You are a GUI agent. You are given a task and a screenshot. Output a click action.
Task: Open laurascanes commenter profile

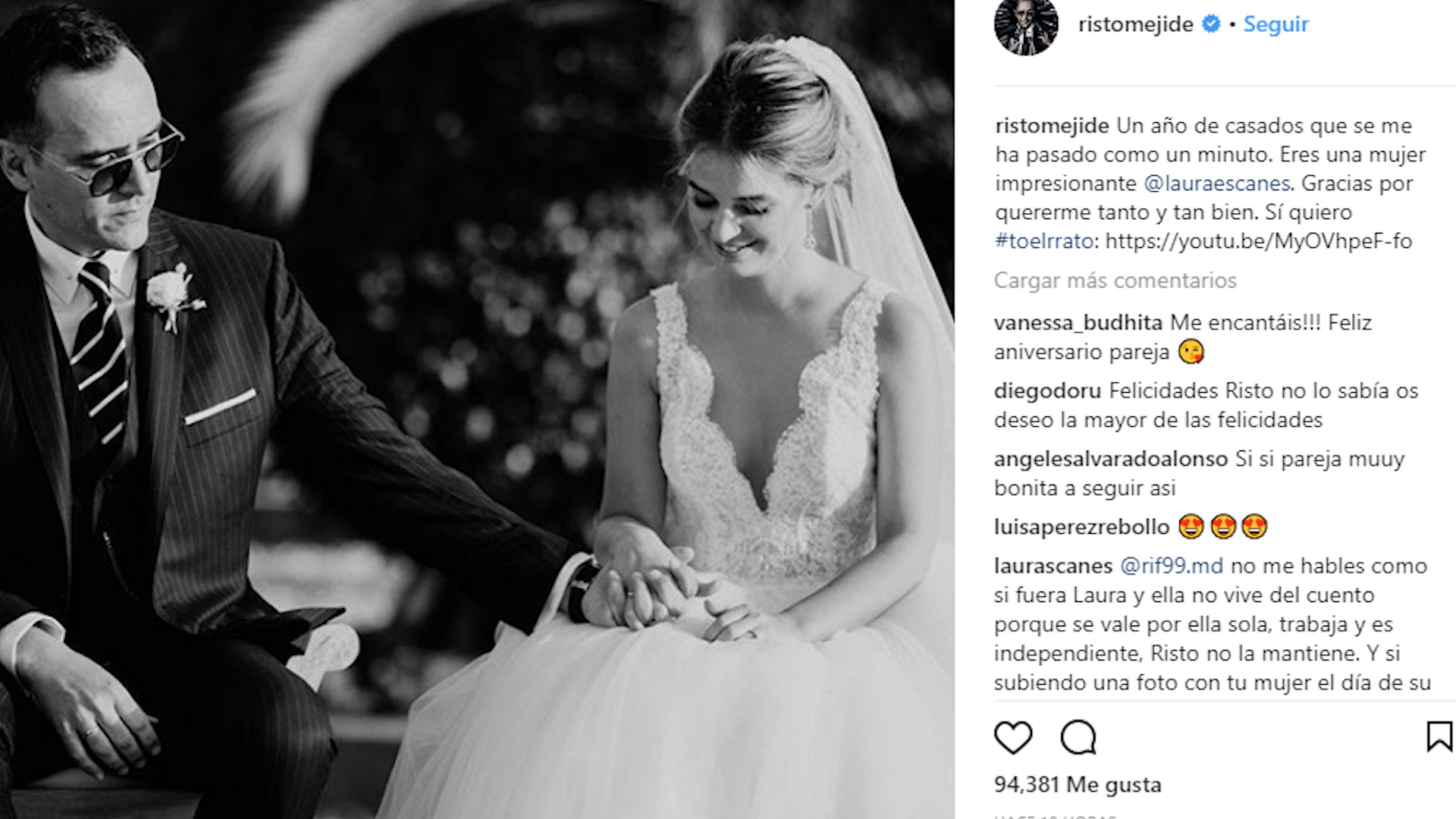point(1053,566)
